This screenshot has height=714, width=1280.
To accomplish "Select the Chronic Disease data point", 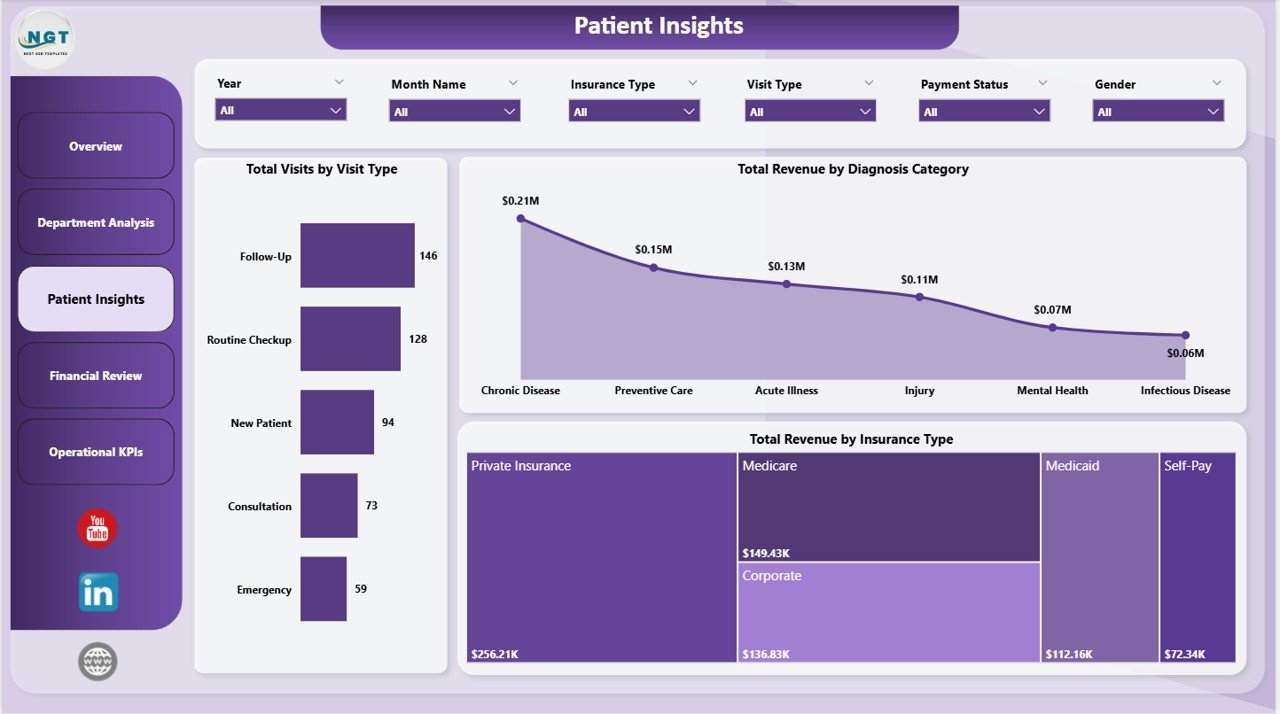I will 520,218.
